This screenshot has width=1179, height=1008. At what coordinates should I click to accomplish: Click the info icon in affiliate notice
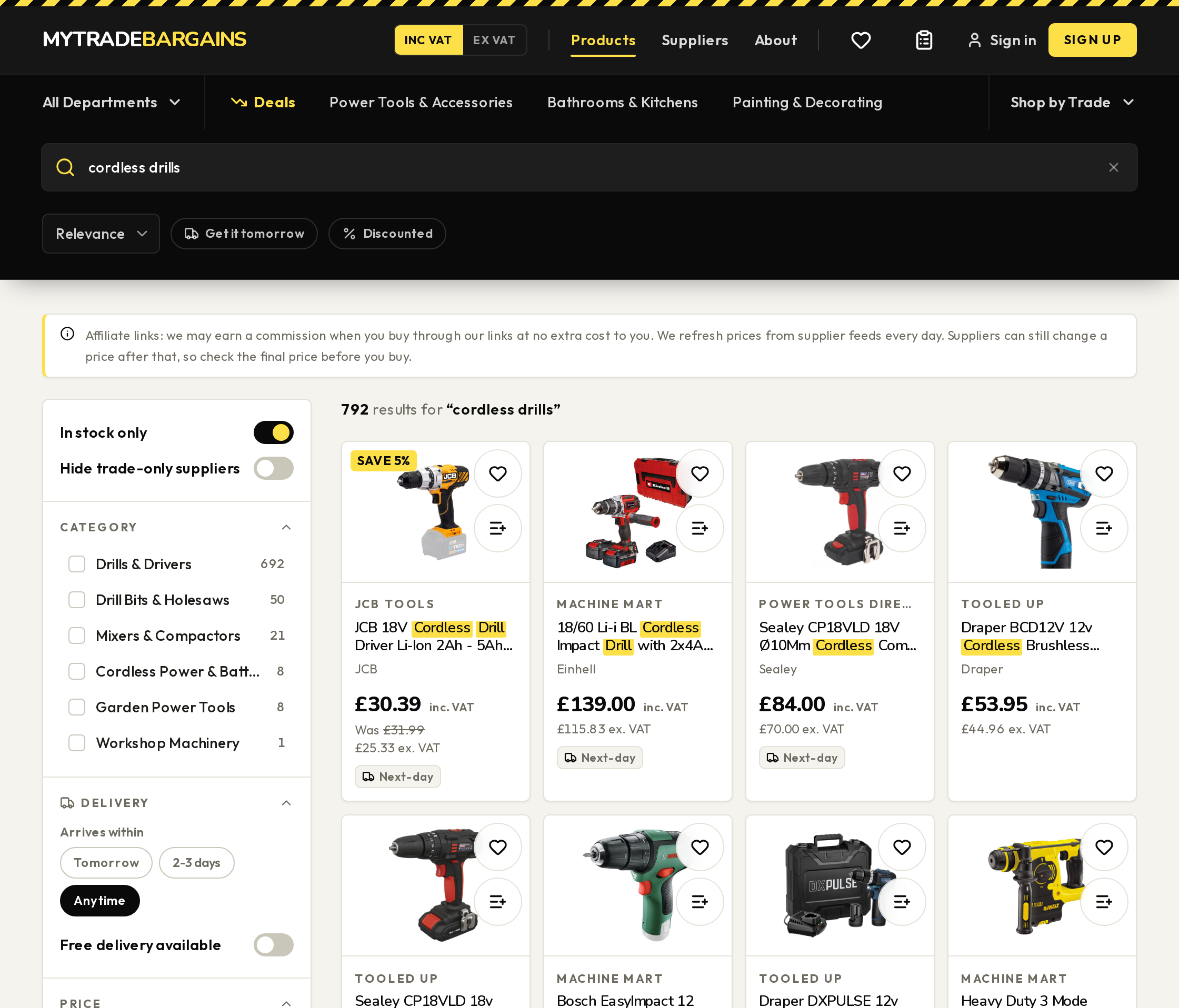[67, 334]
